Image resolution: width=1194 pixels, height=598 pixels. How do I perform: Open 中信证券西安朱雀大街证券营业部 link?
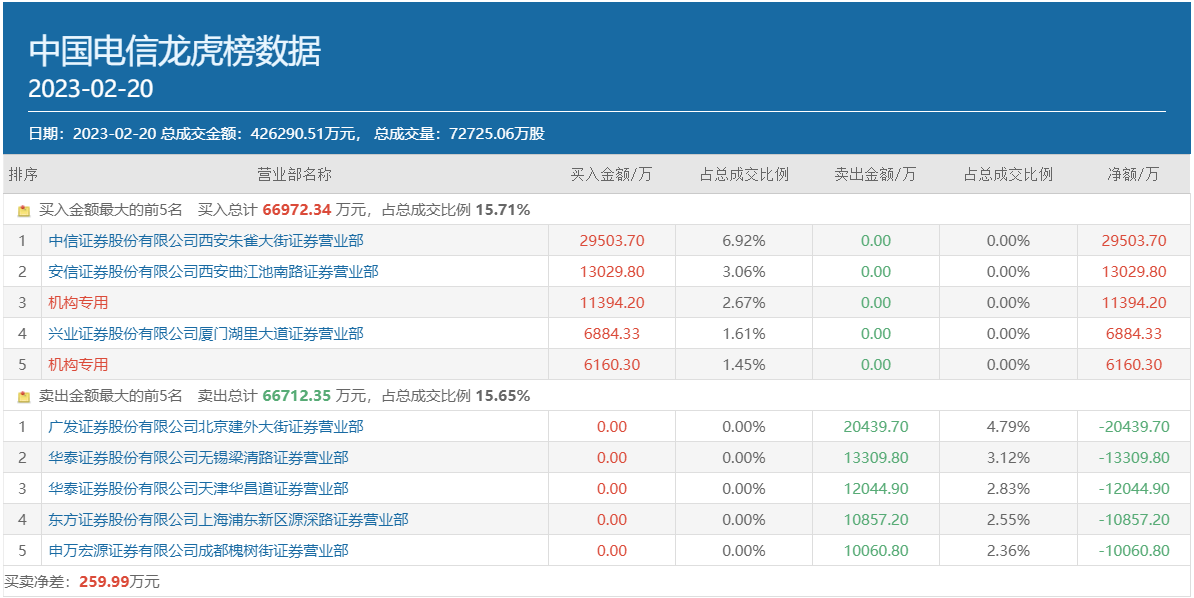205,241
